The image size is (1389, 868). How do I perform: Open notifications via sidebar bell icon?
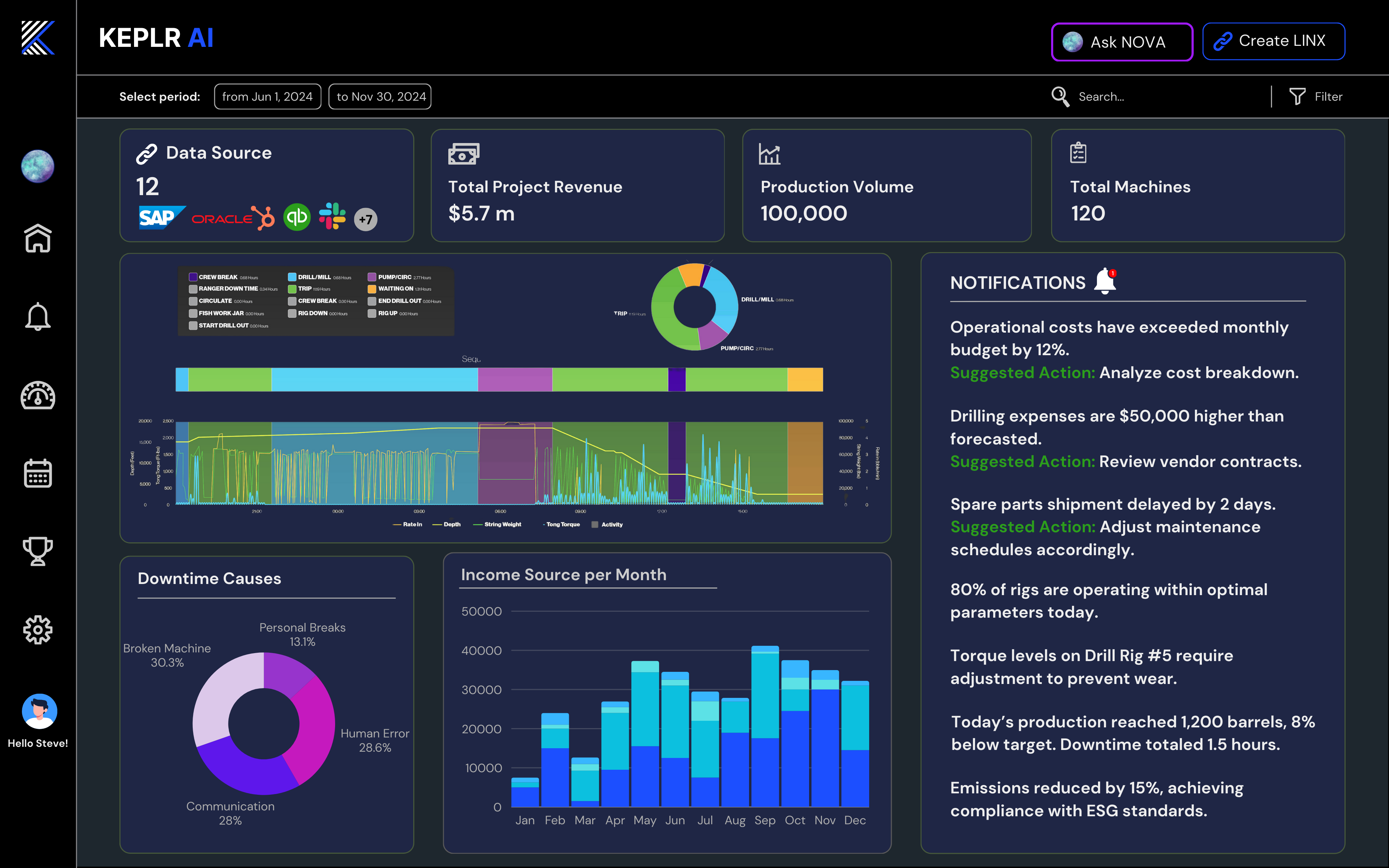[x=38, y=316]
